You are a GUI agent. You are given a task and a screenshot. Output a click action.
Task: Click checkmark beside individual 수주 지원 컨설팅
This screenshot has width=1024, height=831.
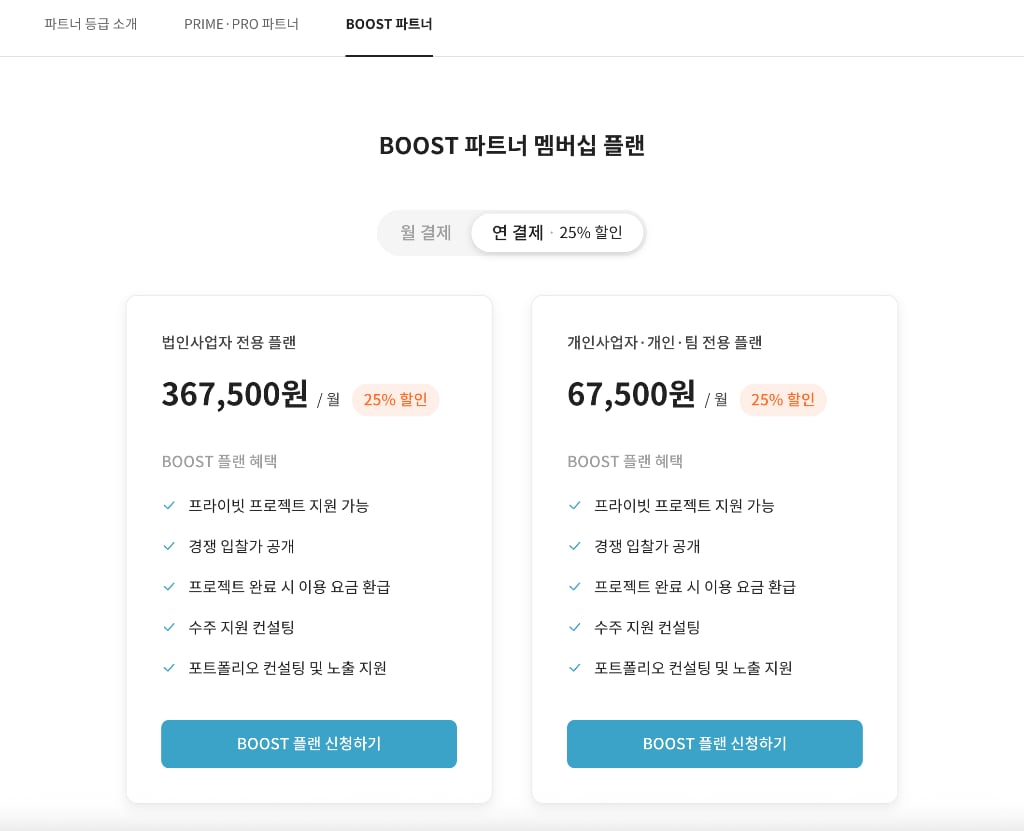tap(575, 627)
